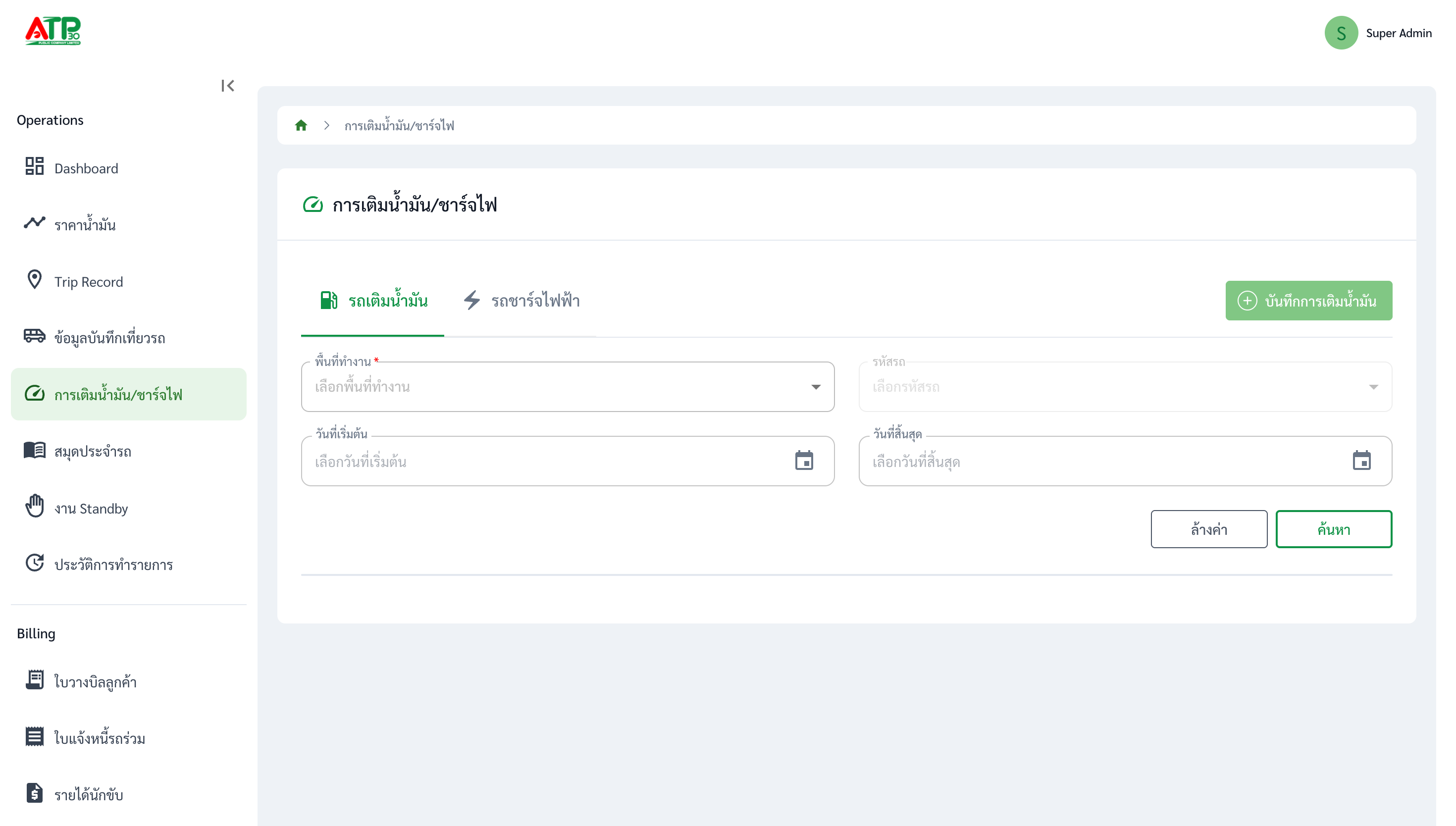Click the วันที่เริ่มต้น date input field
The image size is (1456, 826).
pos(568,461)
